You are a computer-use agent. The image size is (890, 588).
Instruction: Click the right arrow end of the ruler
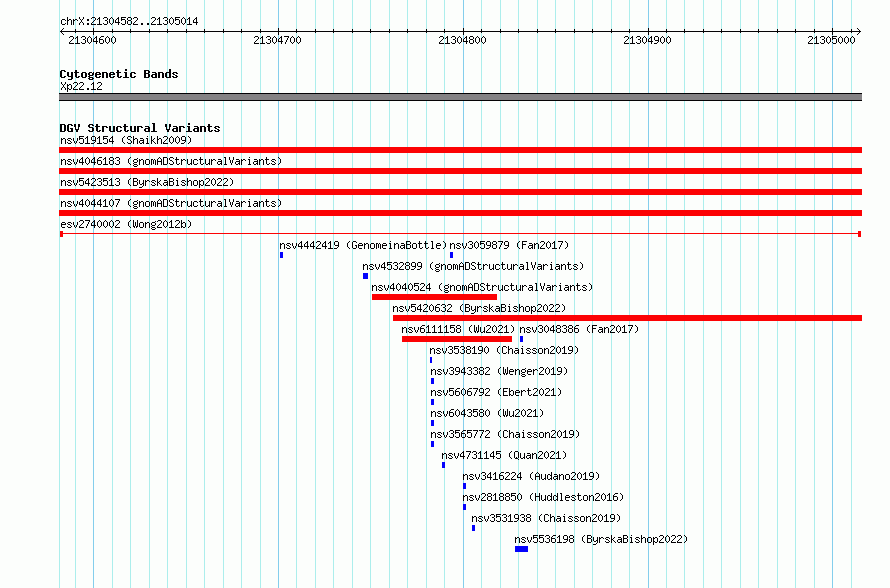pos(859,32)
